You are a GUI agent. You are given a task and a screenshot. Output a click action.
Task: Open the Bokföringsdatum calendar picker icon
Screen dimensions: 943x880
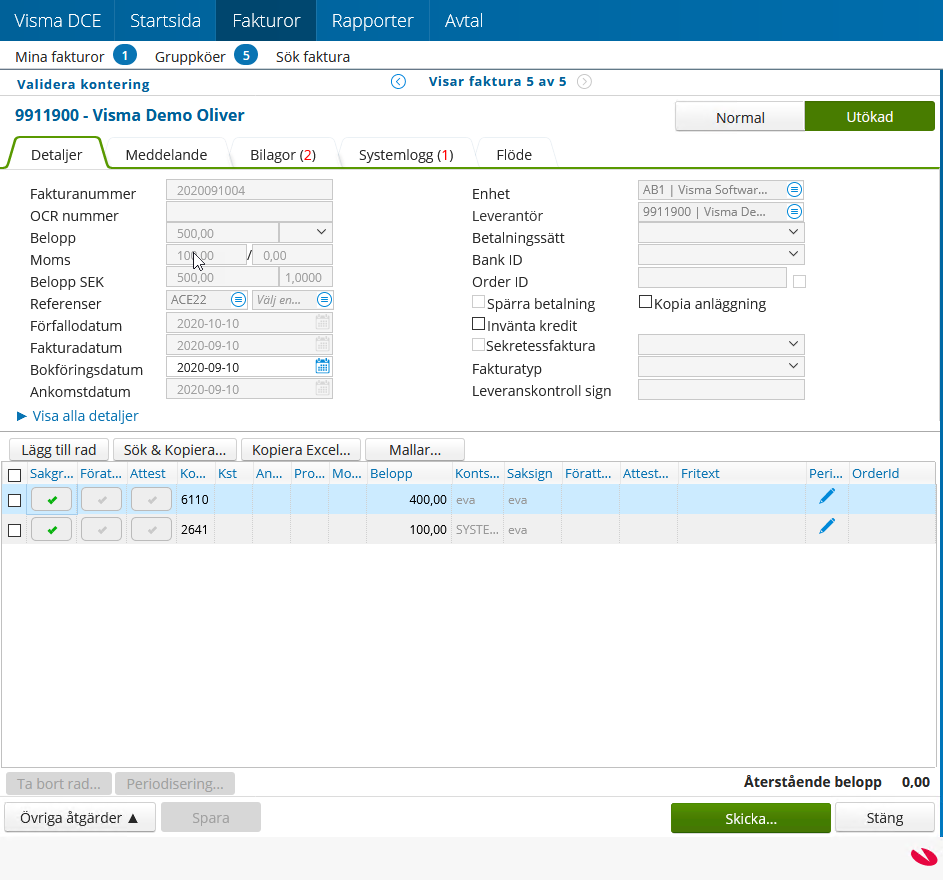(x=321, y=366)
